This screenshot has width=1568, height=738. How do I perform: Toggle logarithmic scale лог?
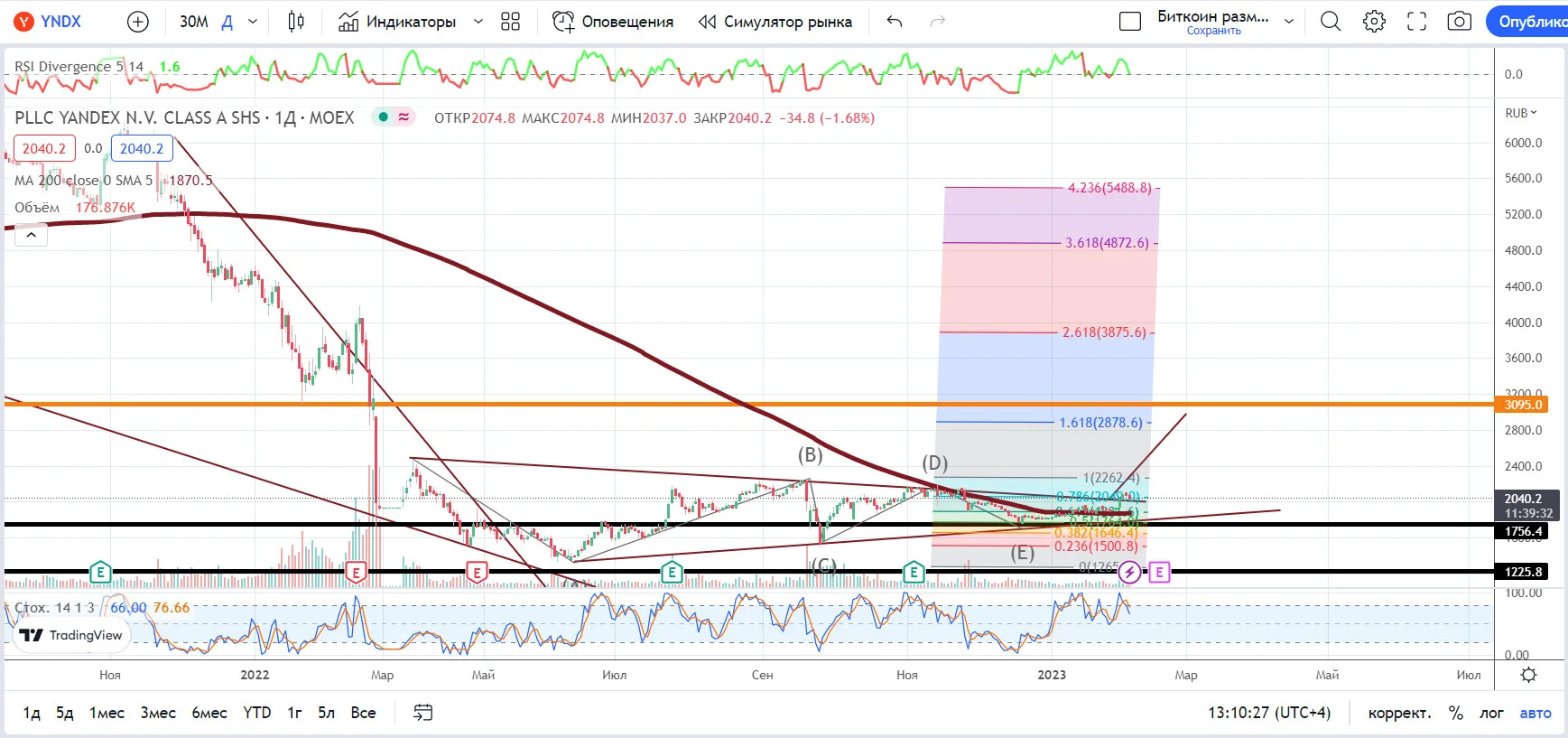click(x=1491, y=713)
